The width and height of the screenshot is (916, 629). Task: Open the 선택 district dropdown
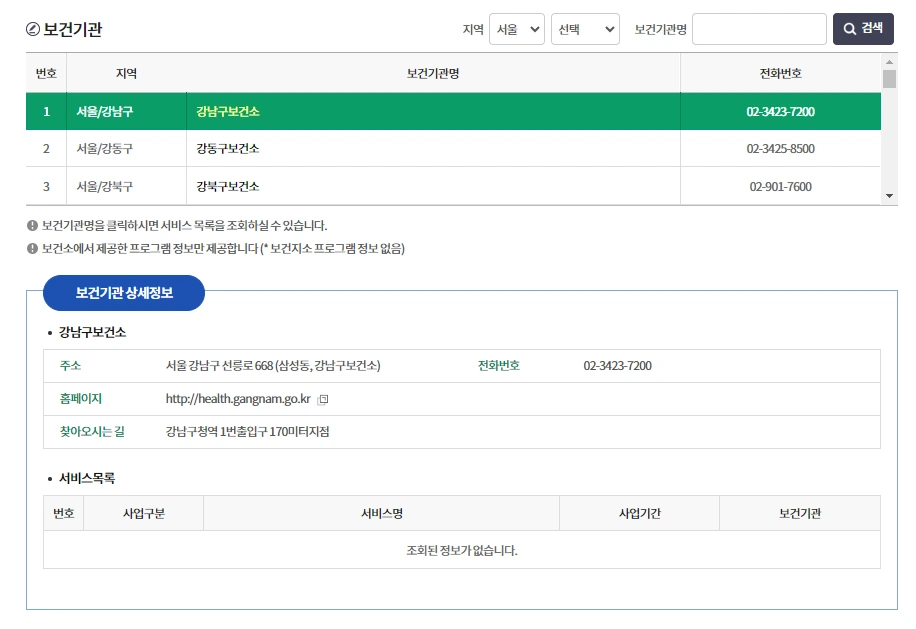585,29
